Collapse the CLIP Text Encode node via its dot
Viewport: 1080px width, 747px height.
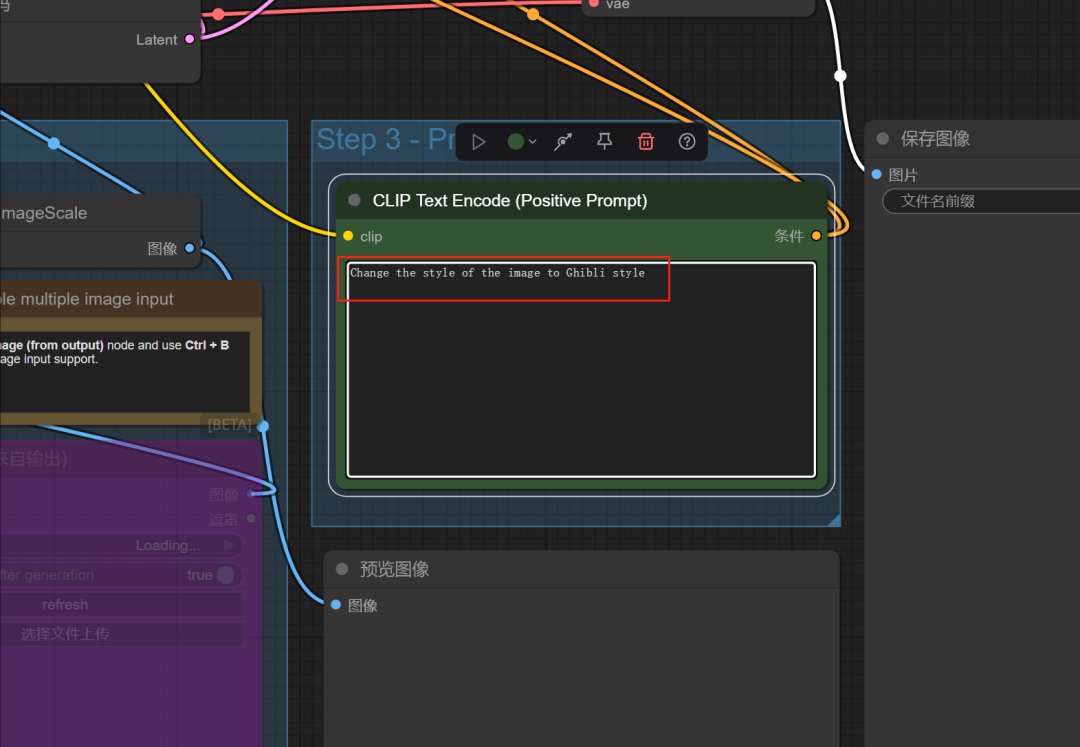354,200
